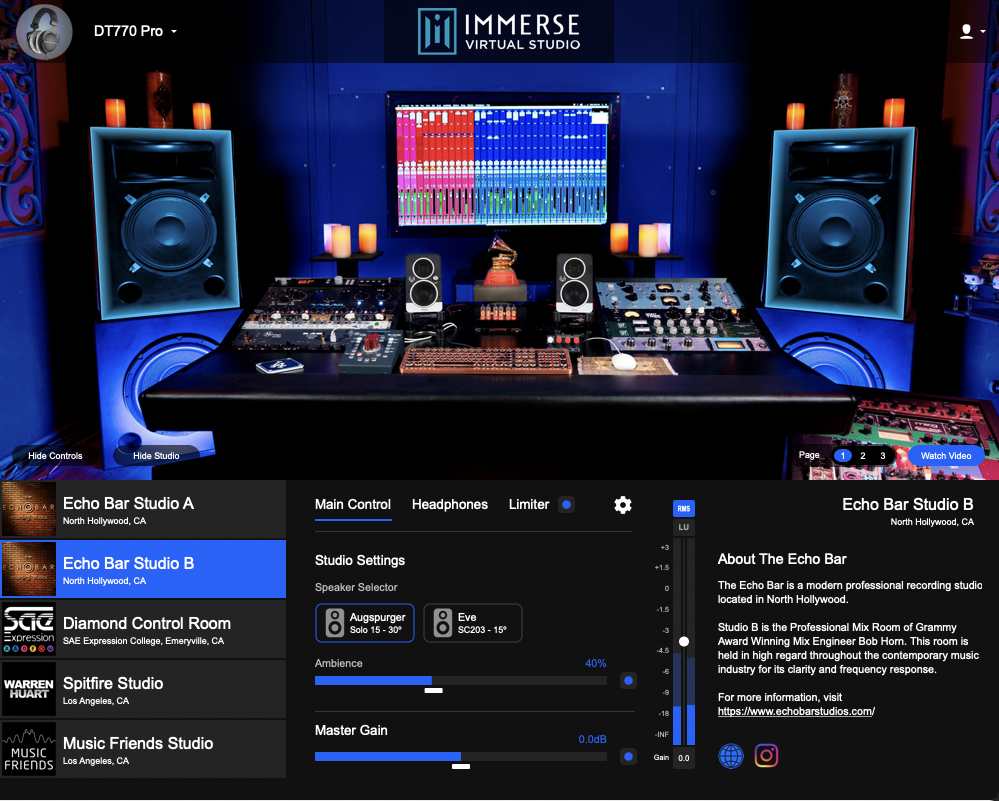Click the Immerse Virtual Studio logo
The image size is (999, 801).
(x=499, y=31)
